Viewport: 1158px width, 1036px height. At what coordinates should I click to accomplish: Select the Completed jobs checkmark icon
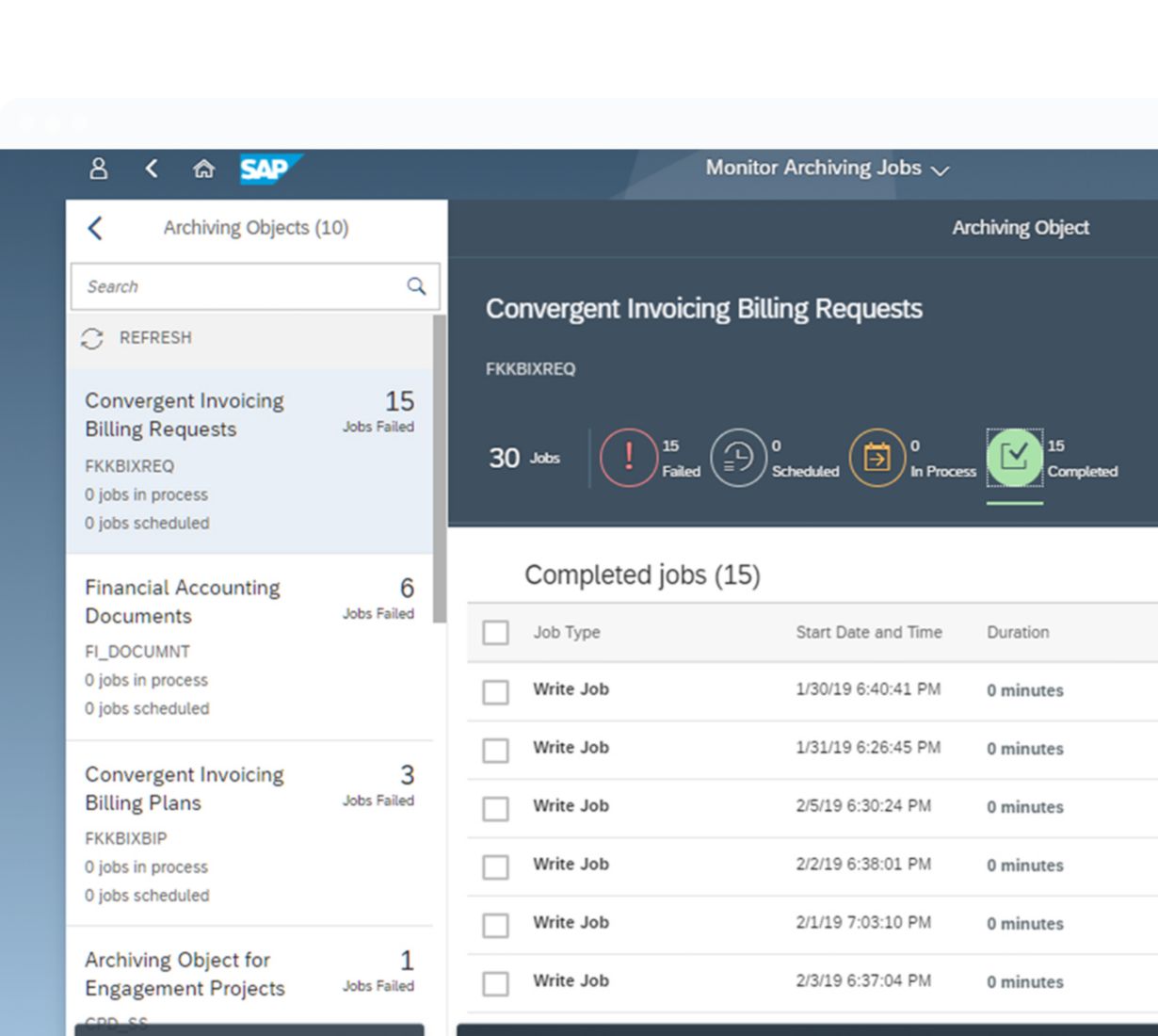click(x=1014, y=458)
